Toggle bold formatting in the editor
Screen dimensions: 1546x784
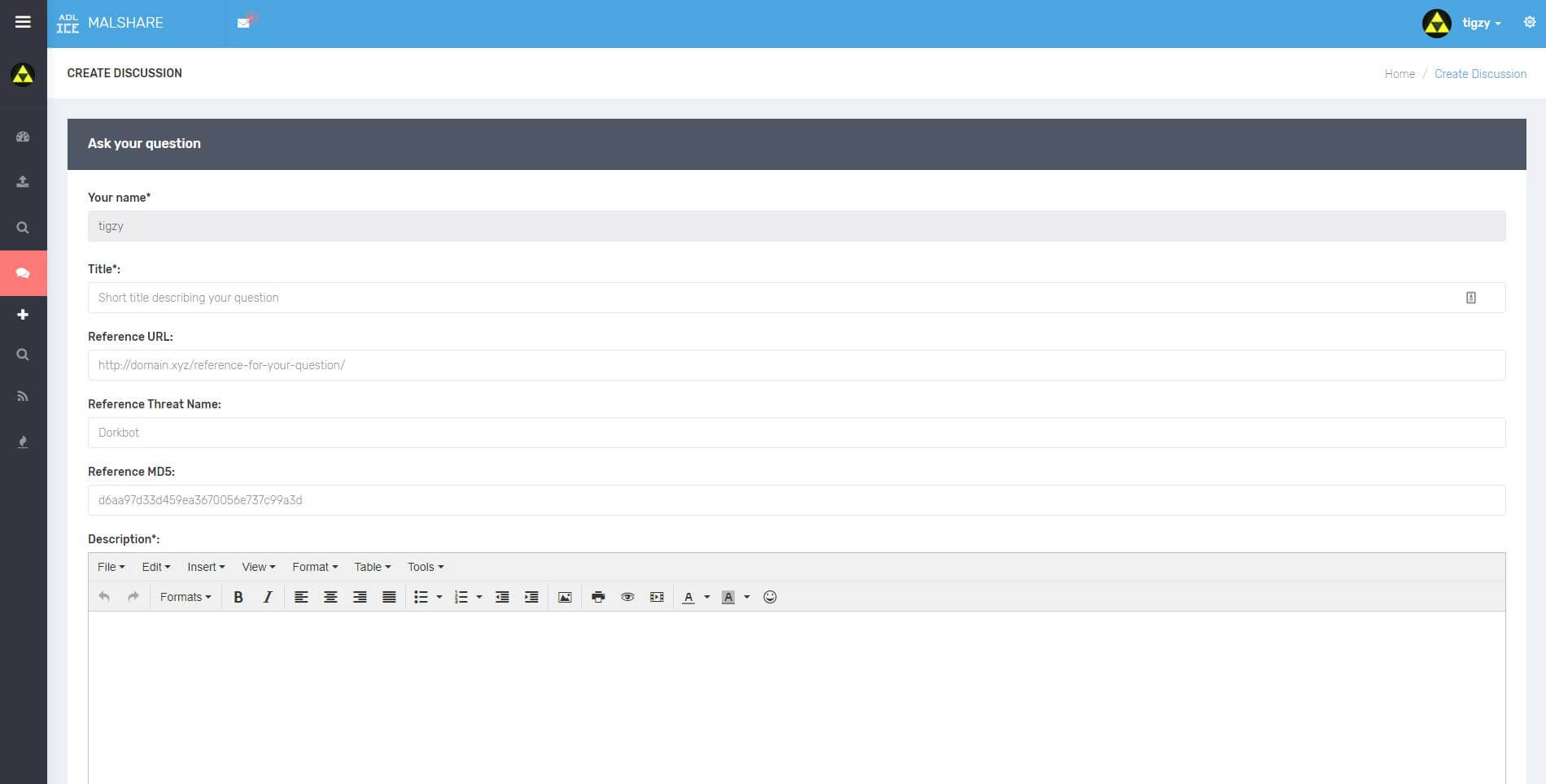(x=238, y=597)
